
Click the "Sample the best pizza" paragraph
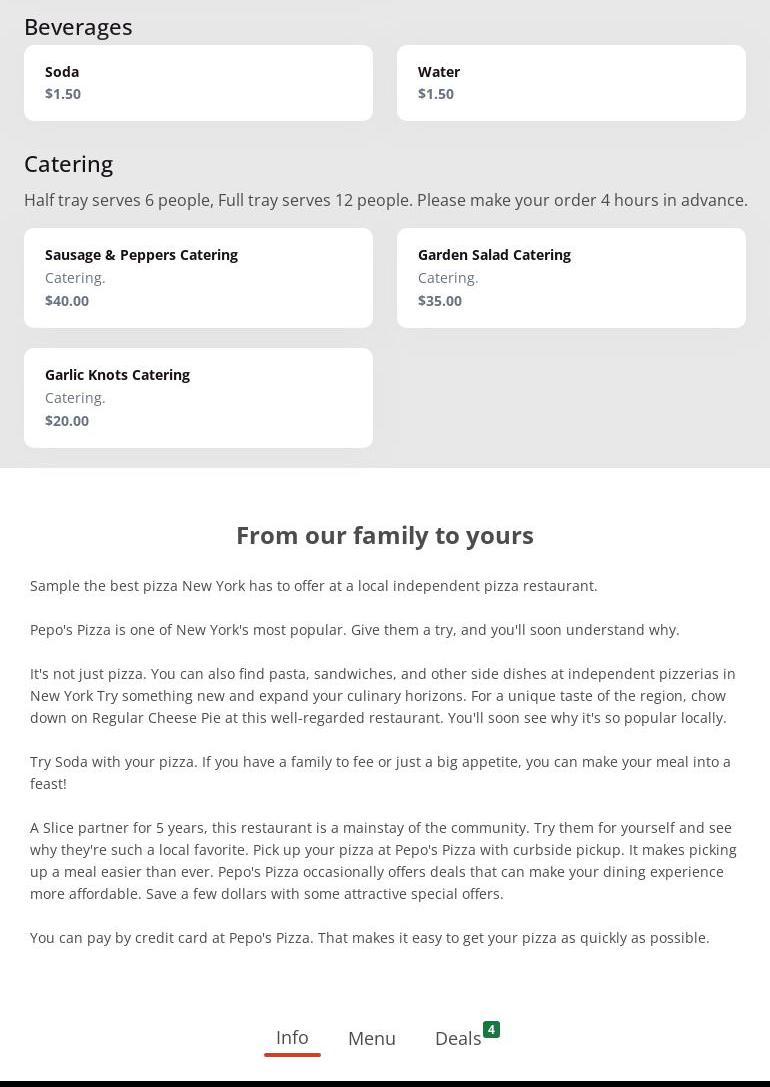313,586
